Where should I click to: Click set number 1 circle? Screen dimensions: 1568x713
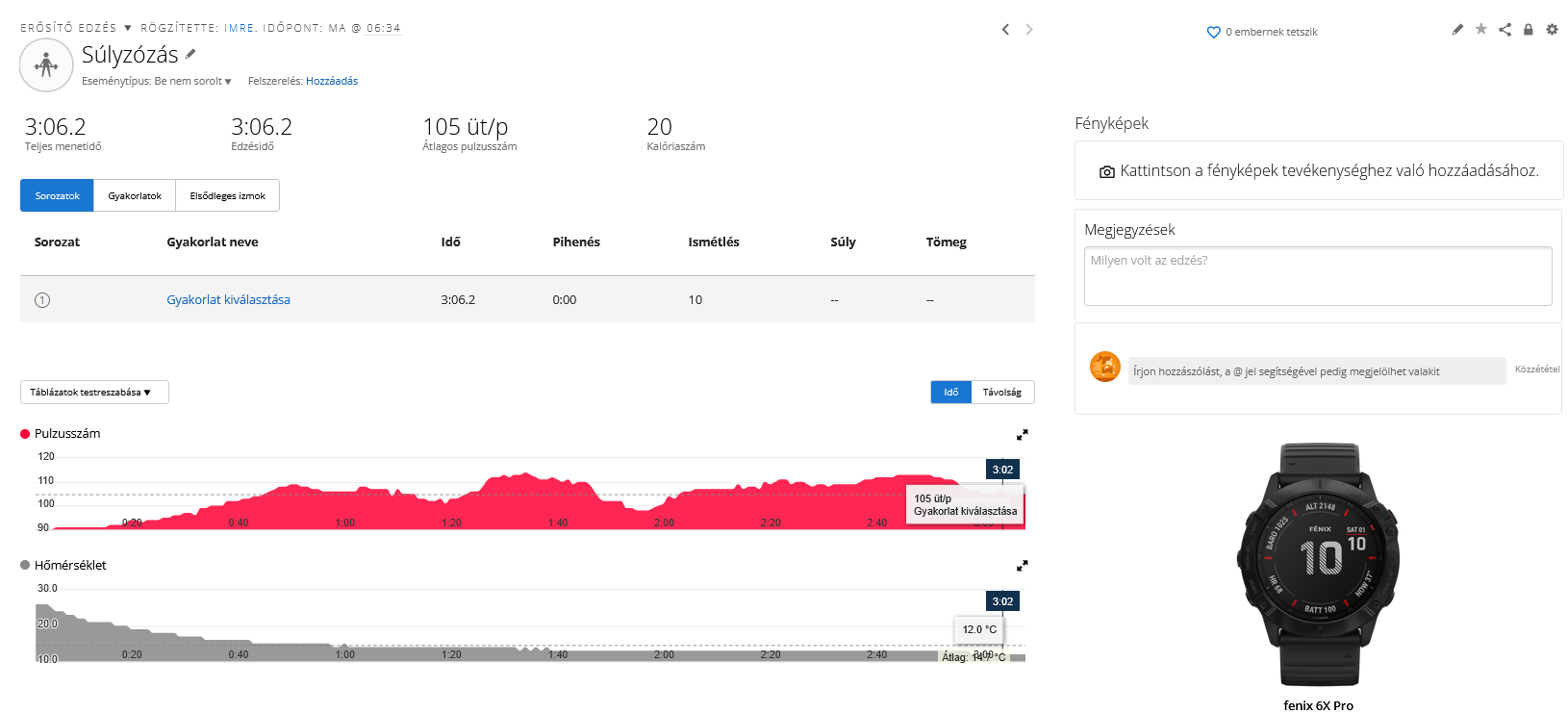coord(42,300)
